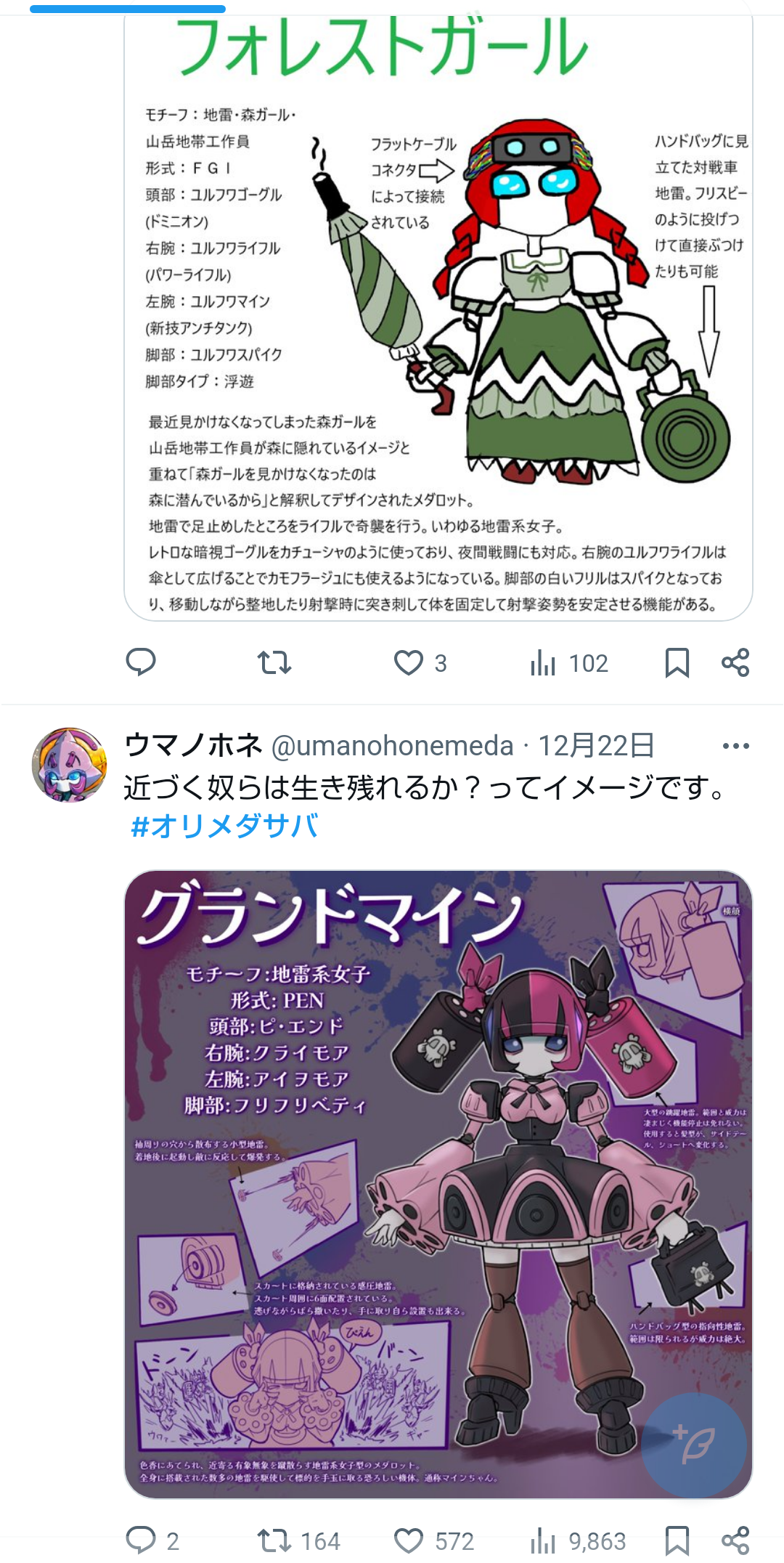Image resolution: width=784 pixels, height=1563 pixels.
Task: Bookmark the Forest Girl tweet
Action: point(677,662)
